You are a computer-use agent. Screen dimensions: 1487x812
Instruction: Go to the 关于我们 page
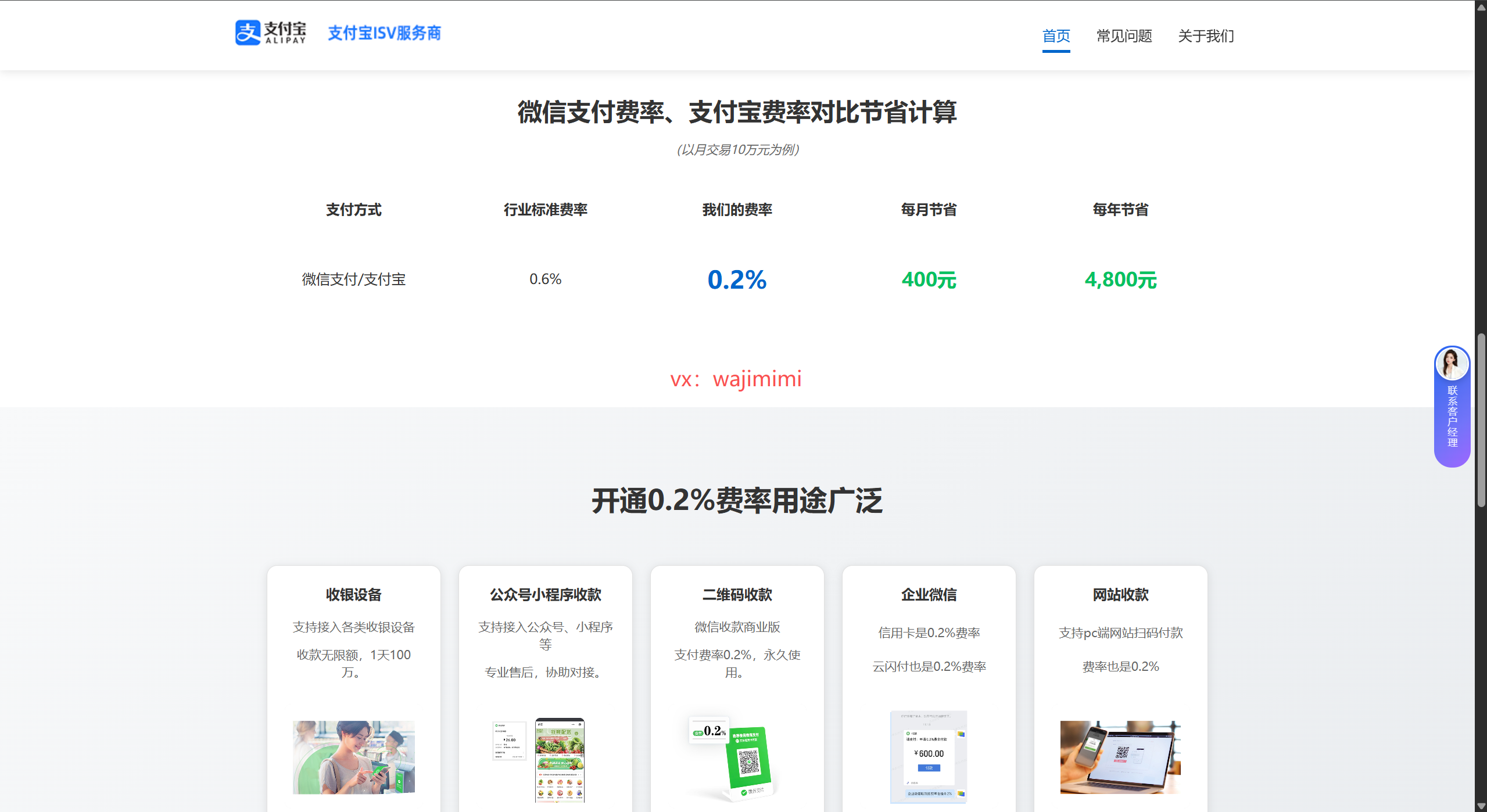click(1206, 36)
